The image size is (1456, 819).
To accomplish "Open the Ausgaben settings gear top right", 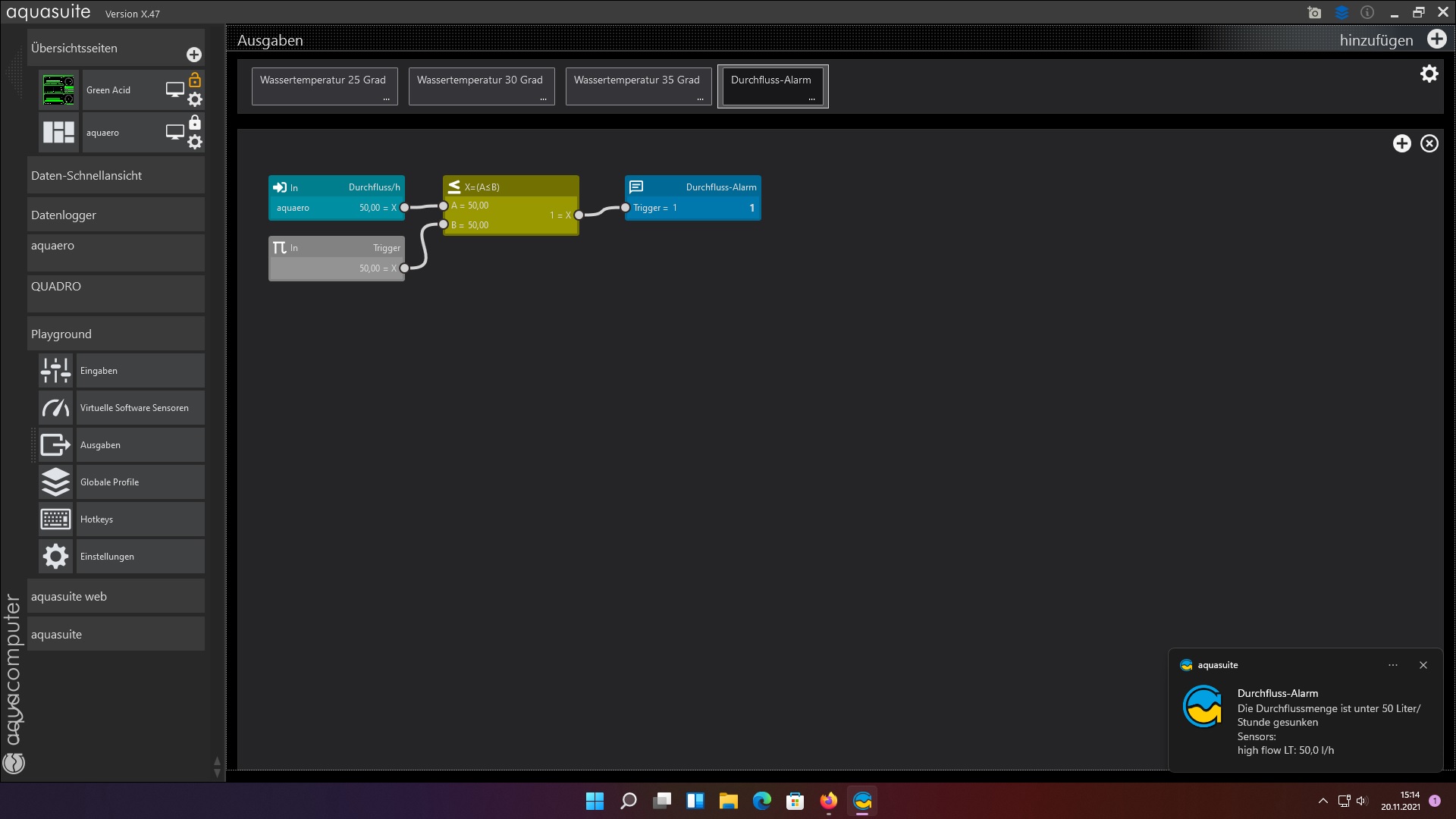I will [x=1429, y=74].
